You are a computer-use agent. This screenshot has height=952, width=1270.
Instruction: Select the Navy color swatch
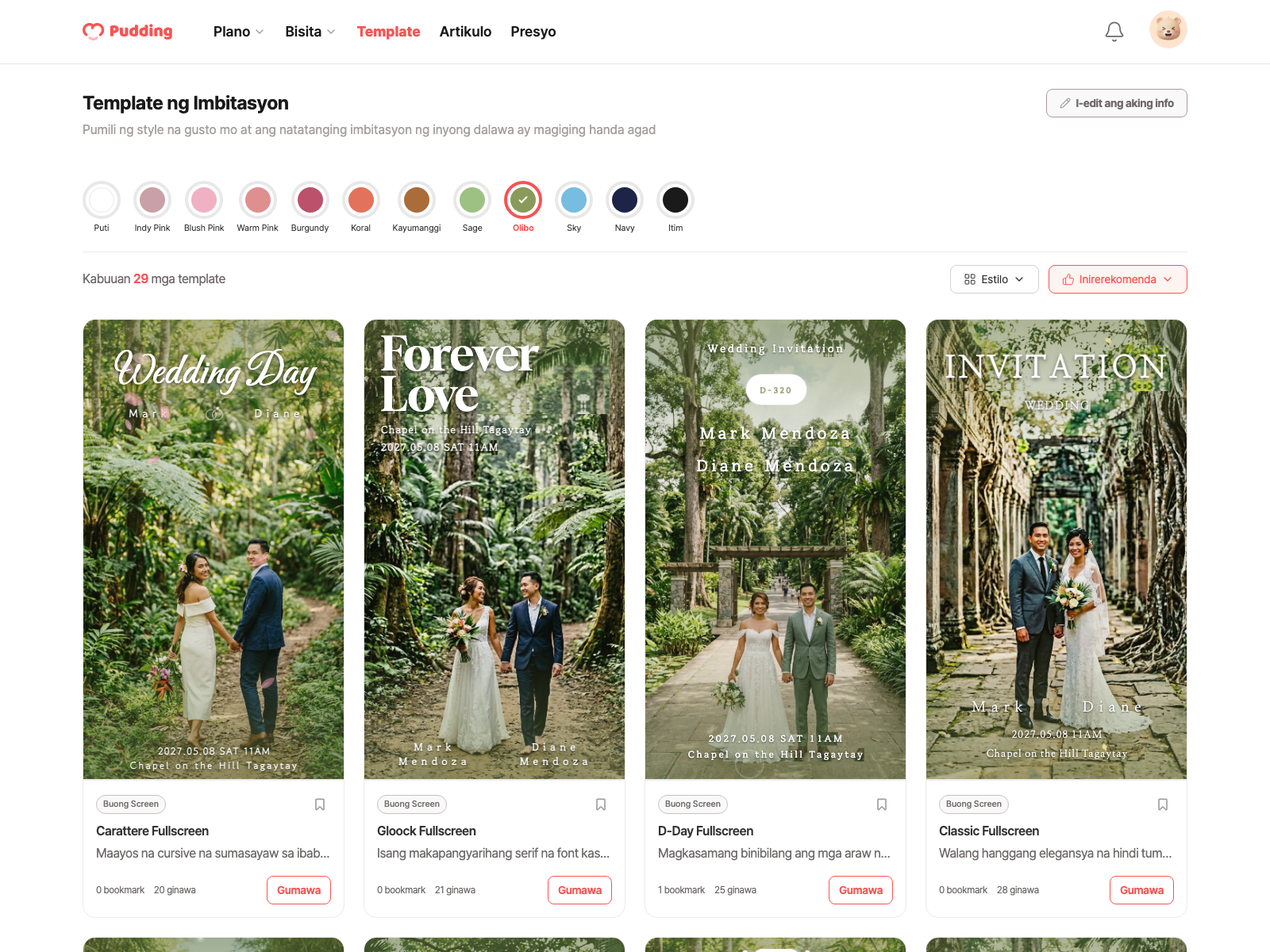625,200
